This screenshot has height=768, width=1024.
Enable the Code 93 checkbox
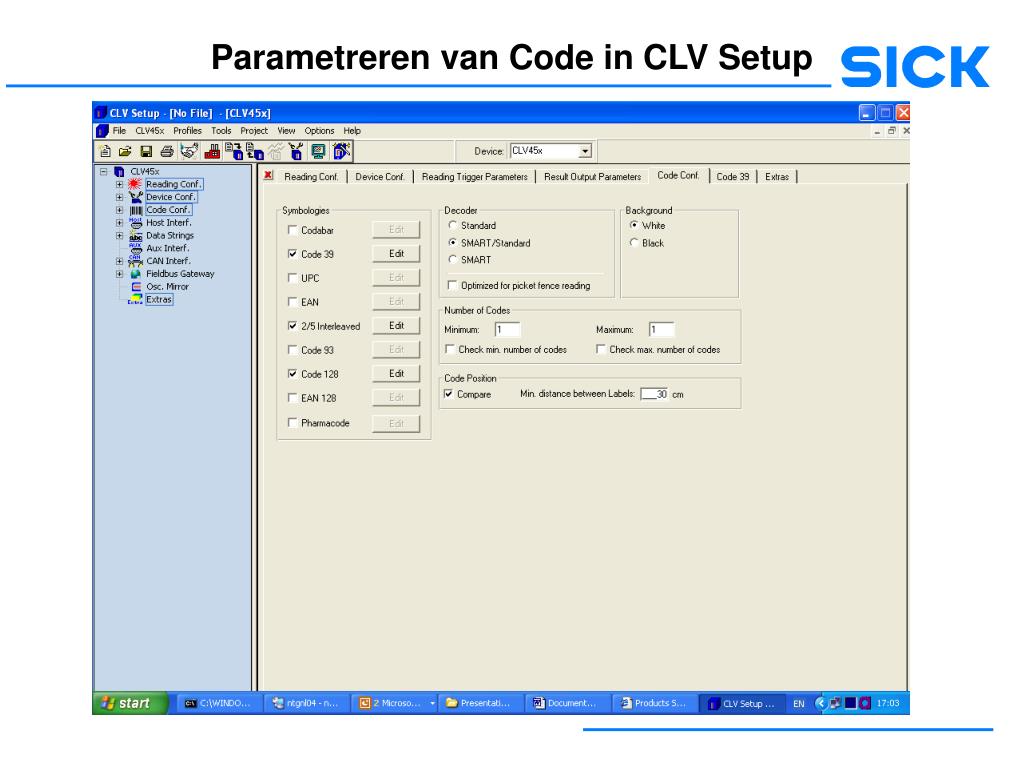(293, 349)
